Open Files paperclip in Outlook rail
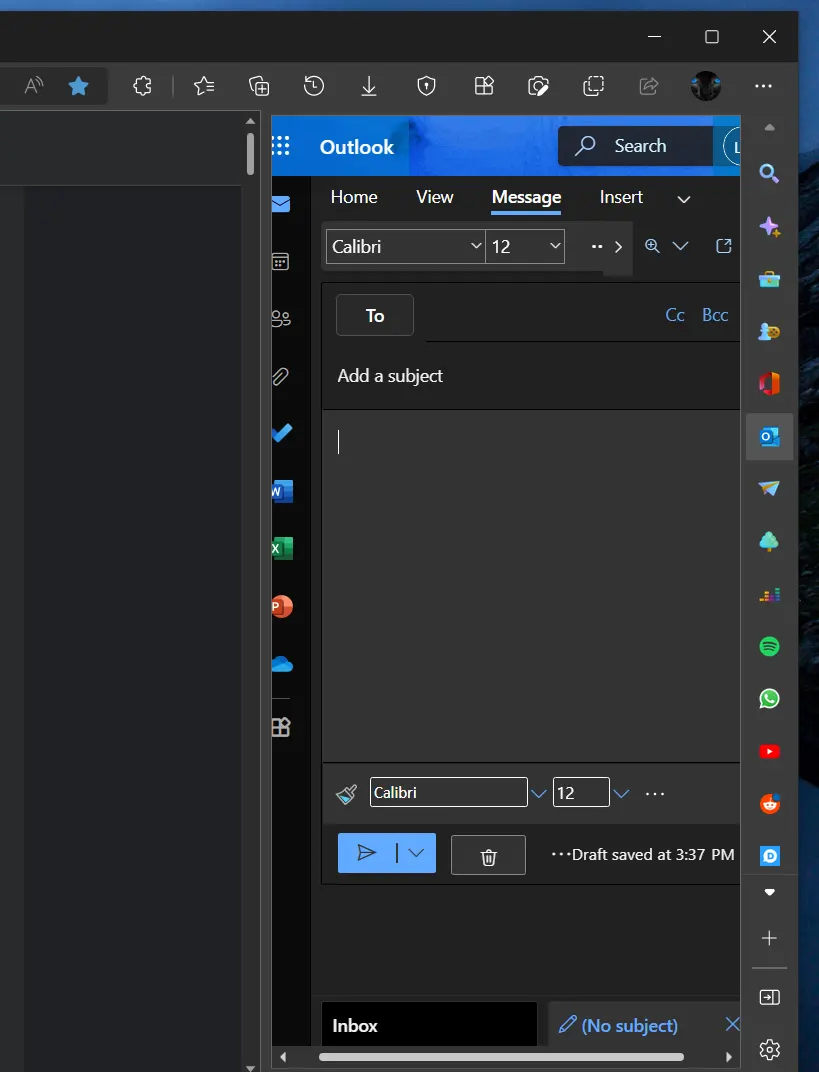The height and width of the screenshot is (1072, 819). coord(281,376)
